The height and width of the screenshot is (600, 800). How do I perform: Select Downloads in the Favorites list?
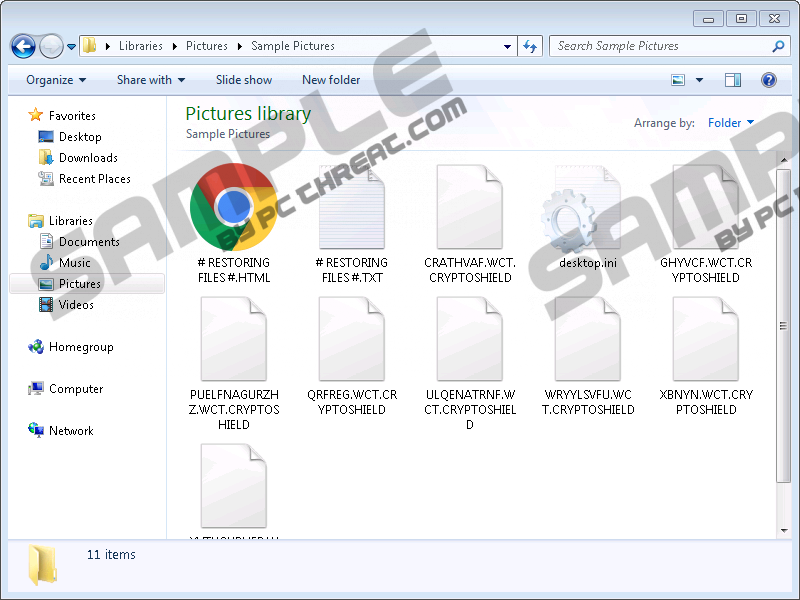coord(88,158)
